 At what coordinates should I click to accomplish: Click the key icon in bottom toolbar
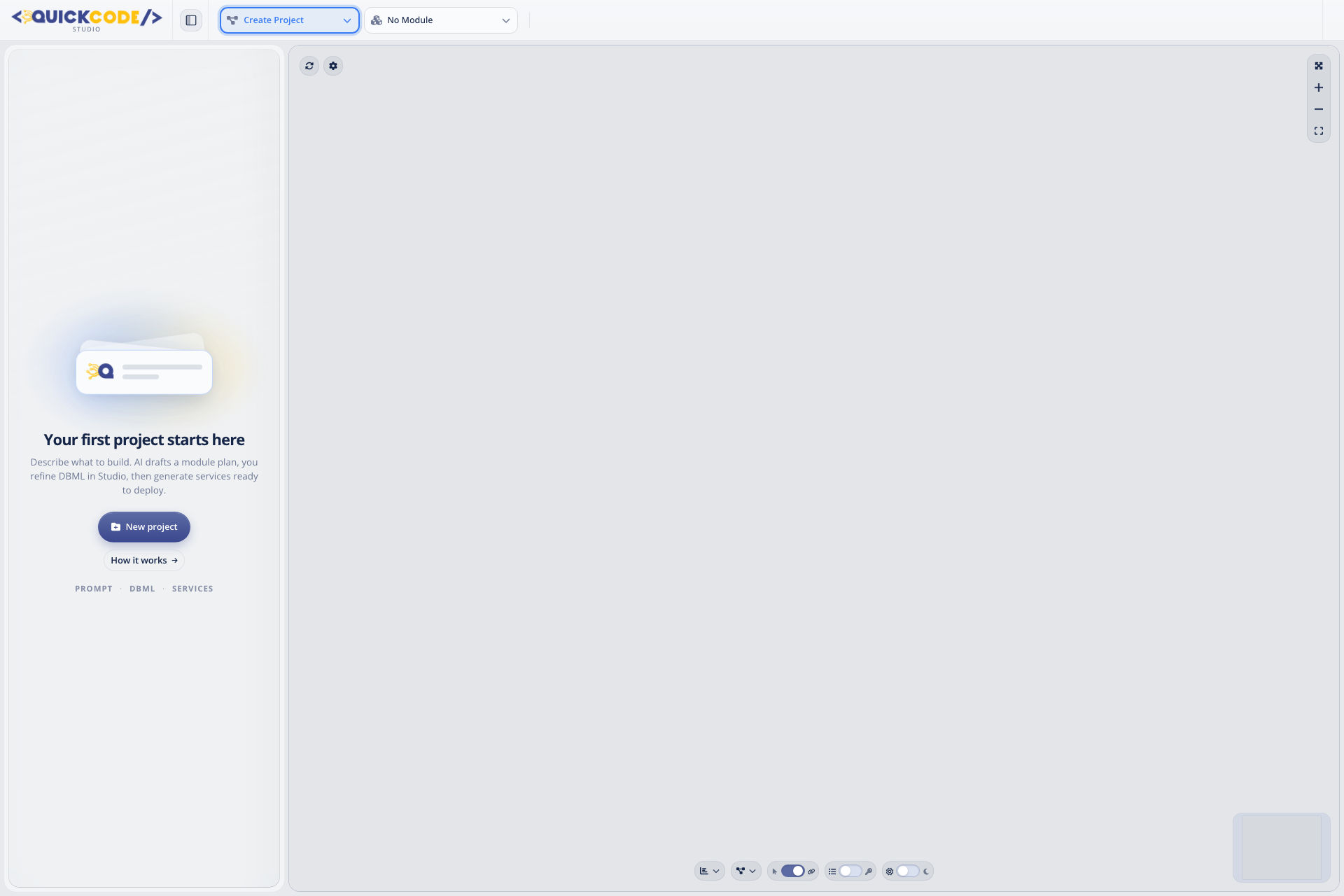tap(869, 871)
